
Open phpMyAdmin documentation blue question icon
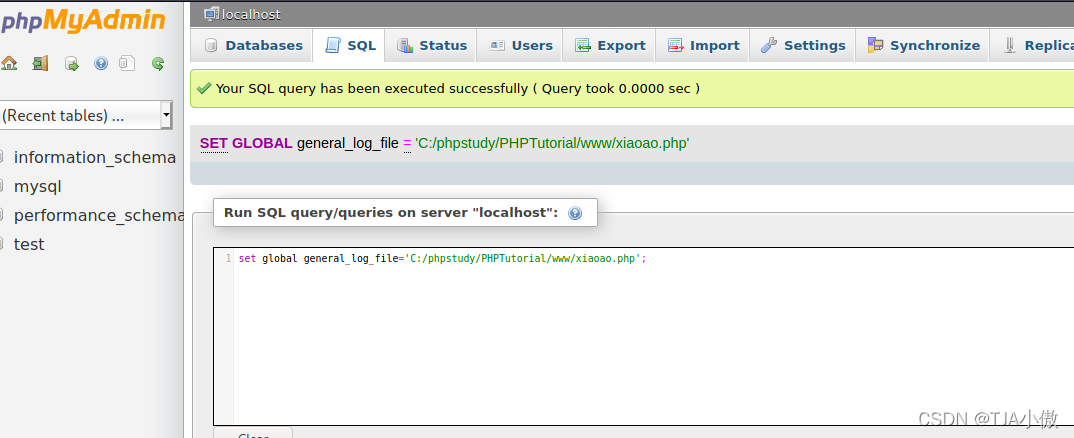[101, 64]
